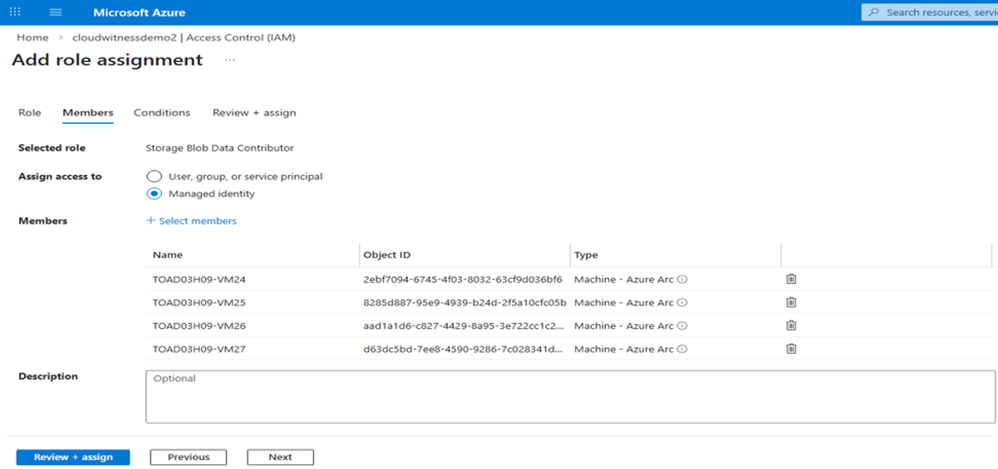The width and height of the screenshot is (998, 469).
Task: Show type info for TOAD03H09-VM27
Action: (682, 349)
